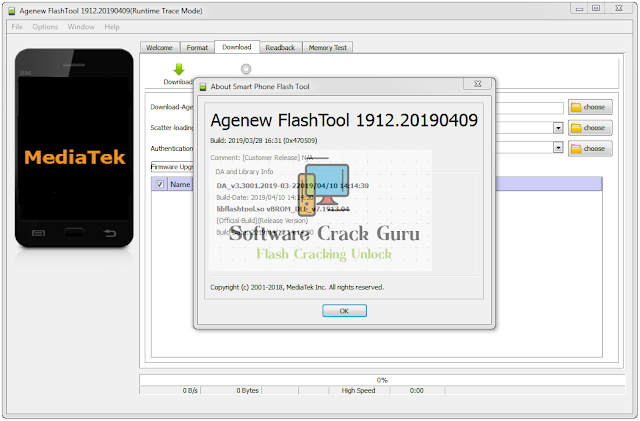Select the Download tab
Viewport: 640px width, 421px height.
coord(237,47)
